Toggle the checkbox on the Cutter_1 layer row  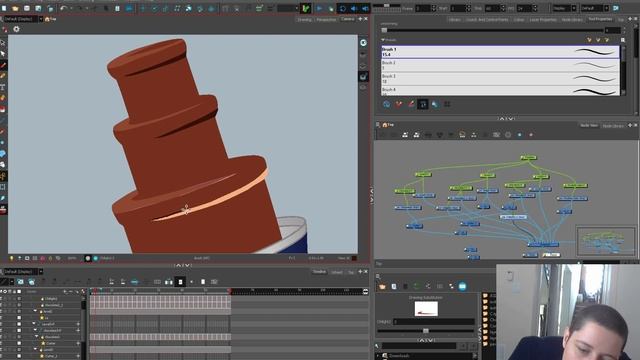[19, 356]
